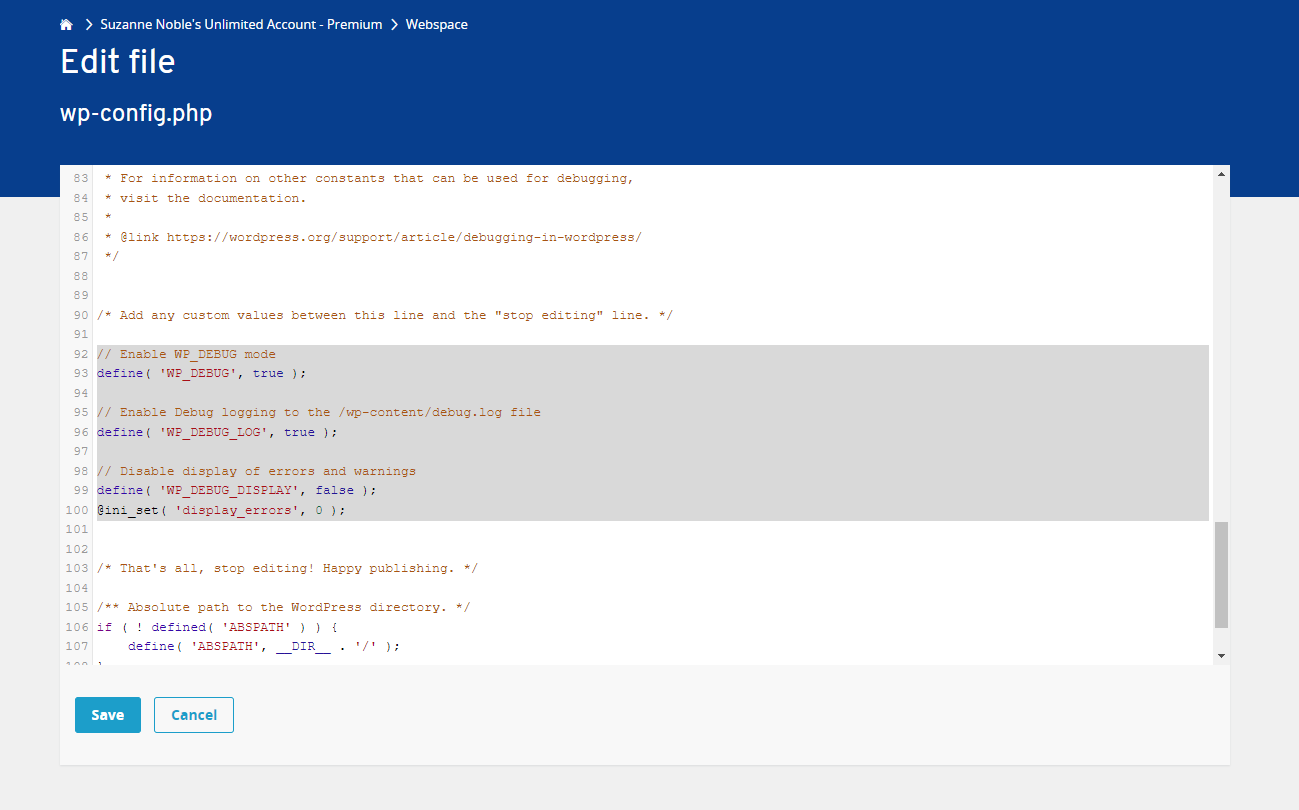Viewport: 1299px width, 810px height.
Task: Go to the Webspace breadcrumb link
Action: click(x=436, y=24)
